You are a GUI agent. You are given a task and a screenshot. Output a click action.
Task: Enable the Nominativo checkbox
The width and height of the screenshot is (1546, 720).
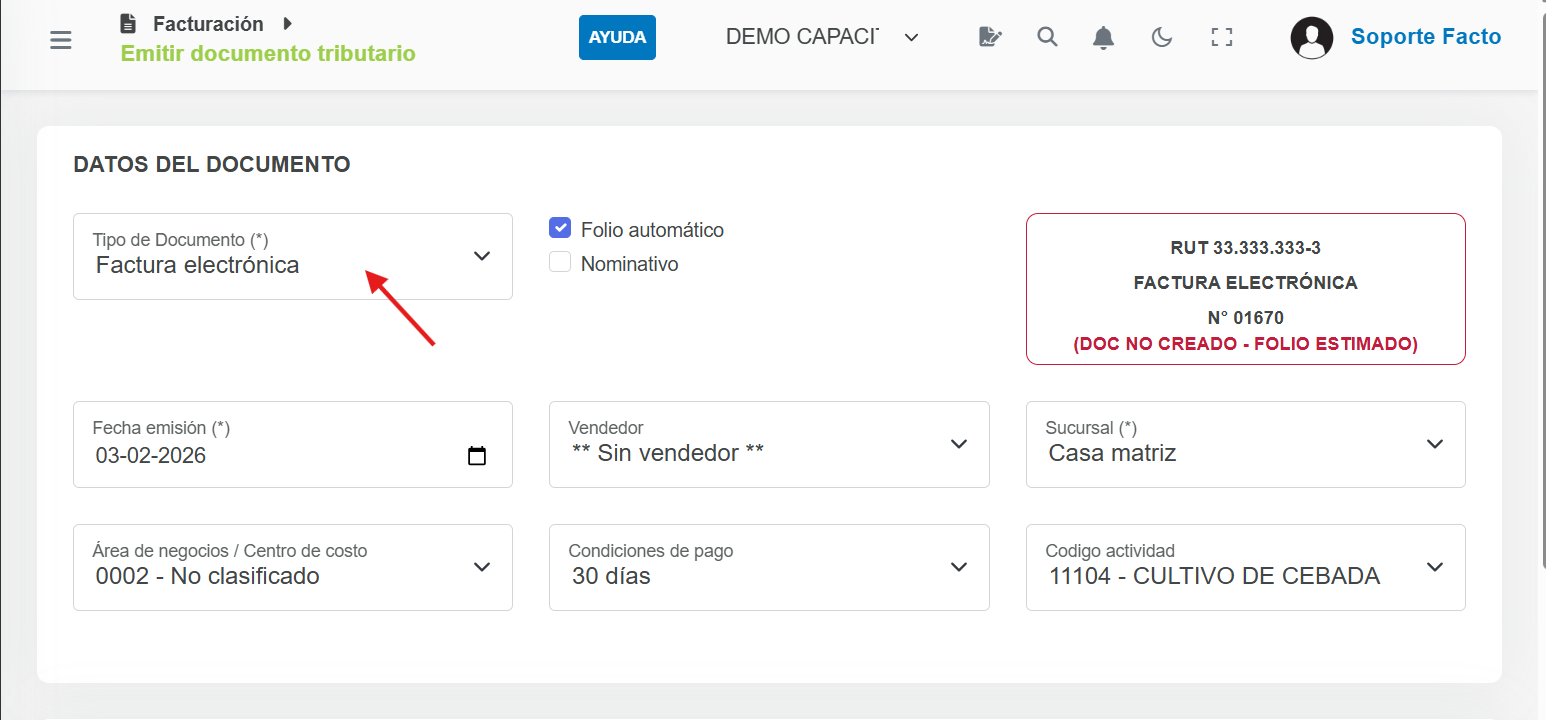pos(560,263)
